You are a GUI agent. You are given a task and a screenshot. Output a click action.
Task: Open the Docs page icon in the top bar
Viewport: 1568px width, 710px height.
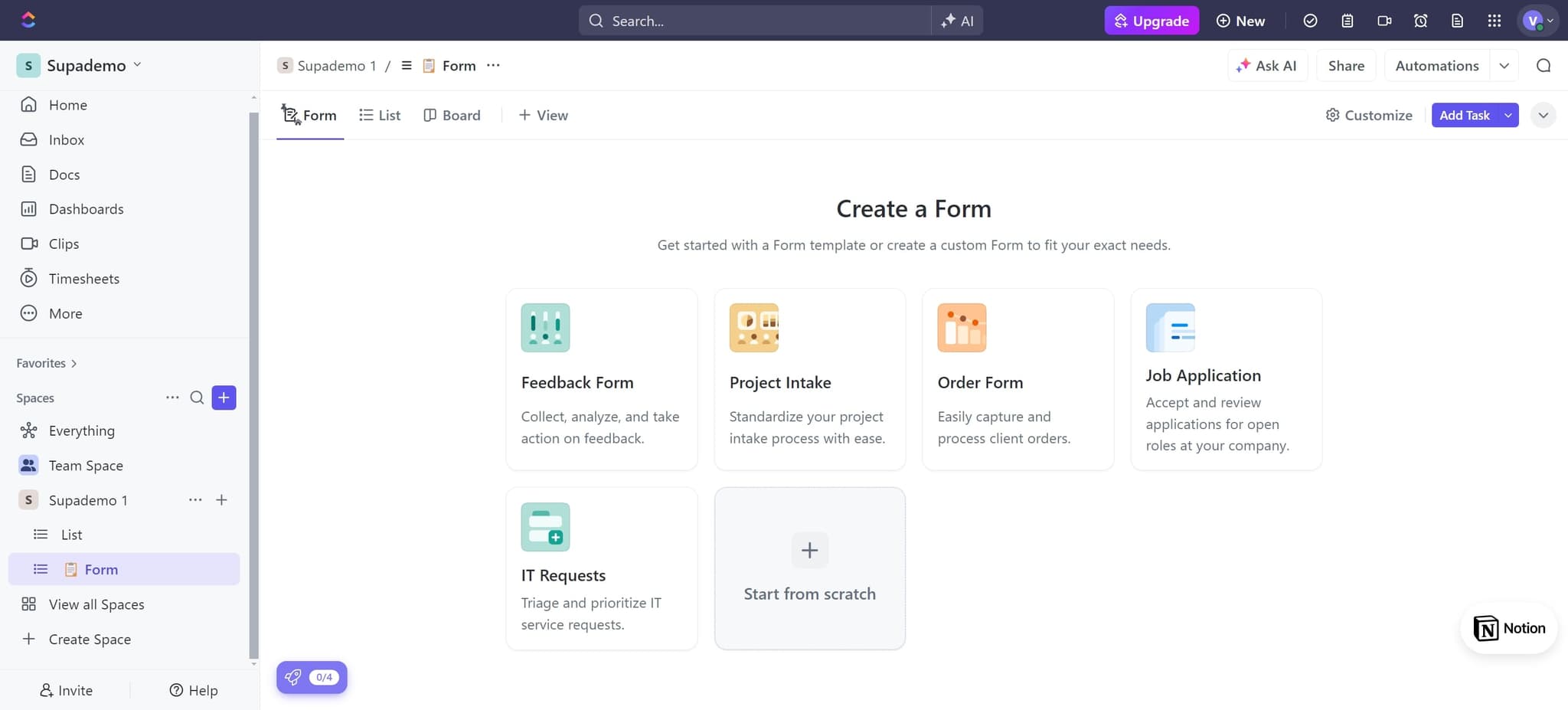[x=1458, y=21]
